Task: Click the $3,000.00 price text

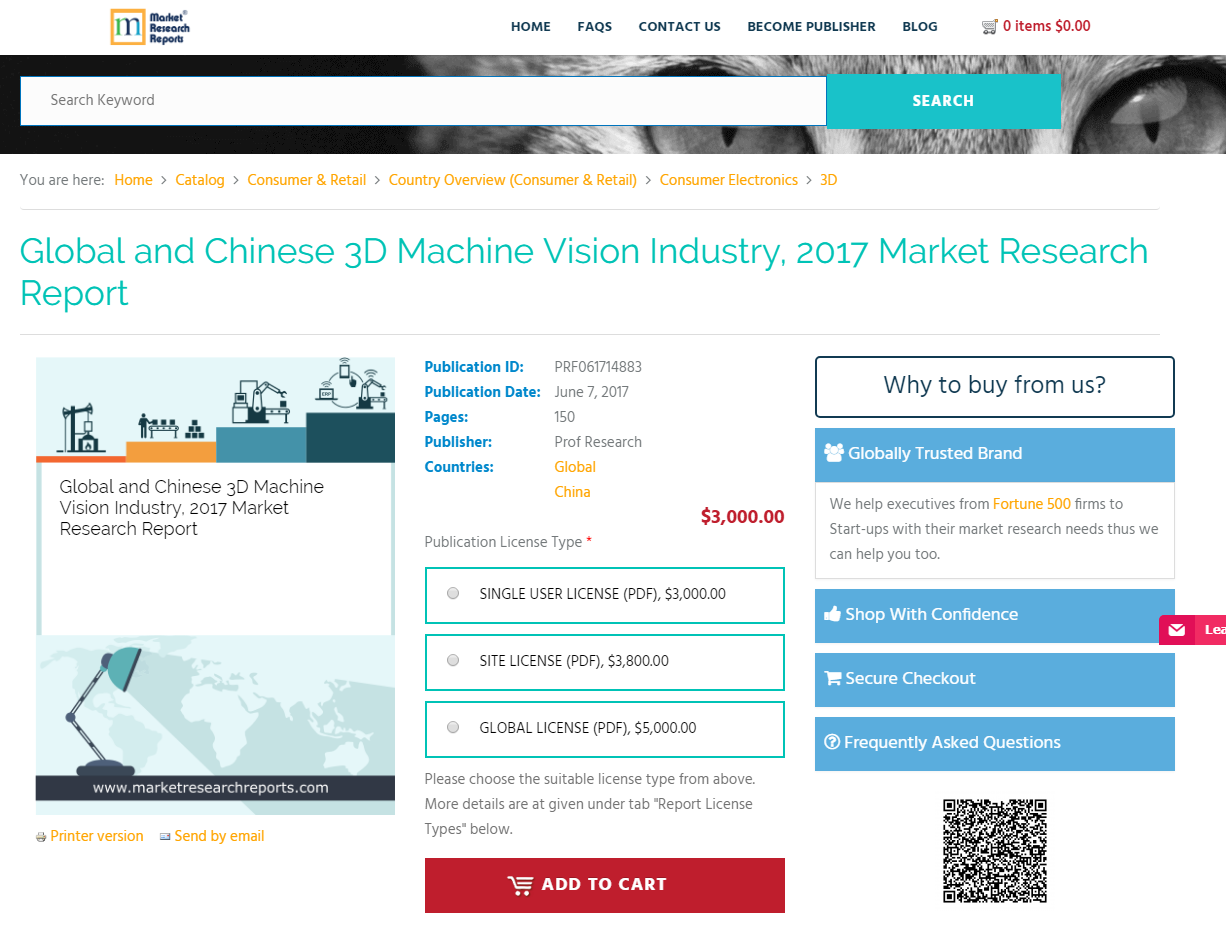Action: click(743, 517)
